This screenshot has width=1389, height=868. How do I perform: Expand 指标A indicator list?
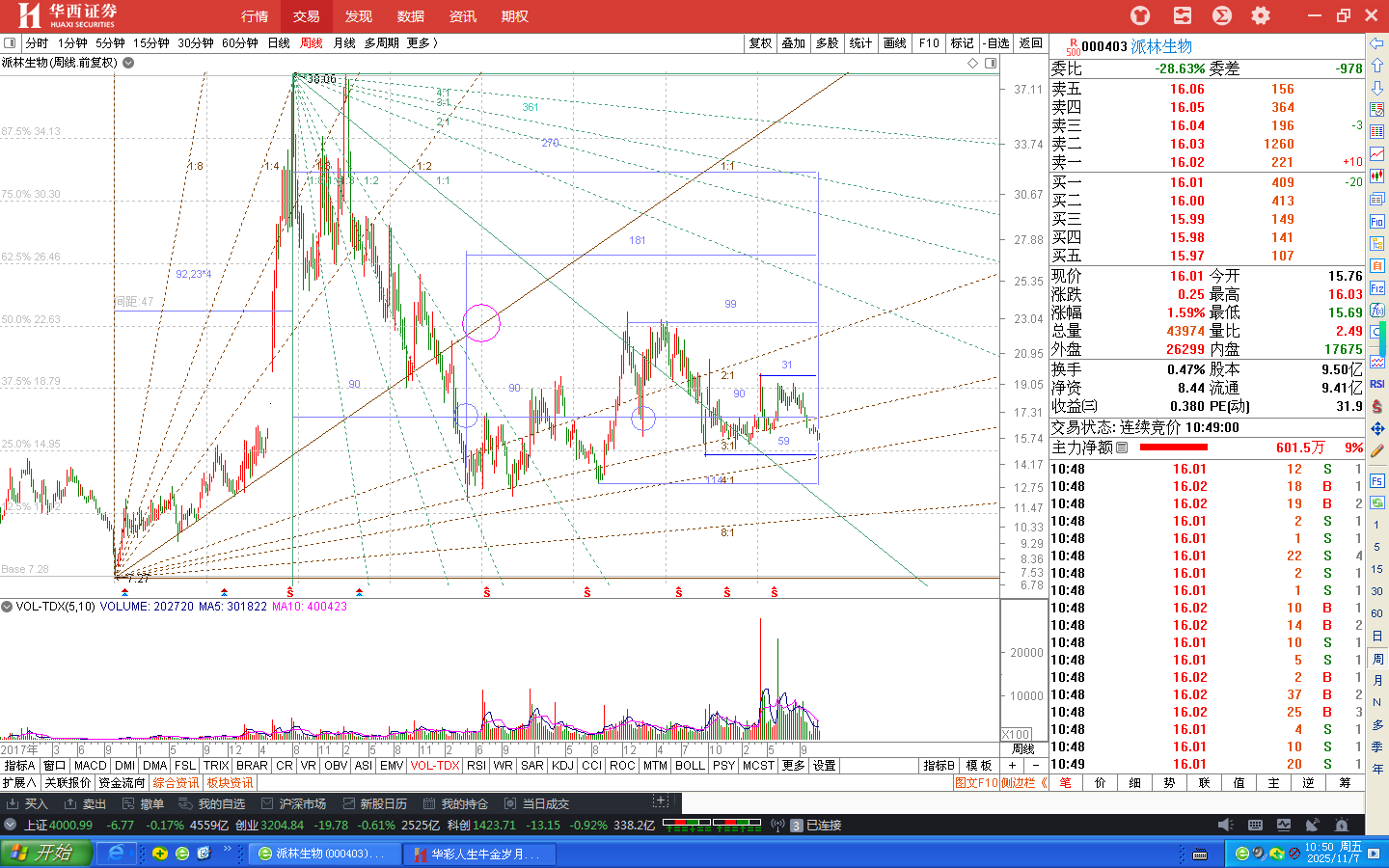pyautogui.click(x=19, y=766)
